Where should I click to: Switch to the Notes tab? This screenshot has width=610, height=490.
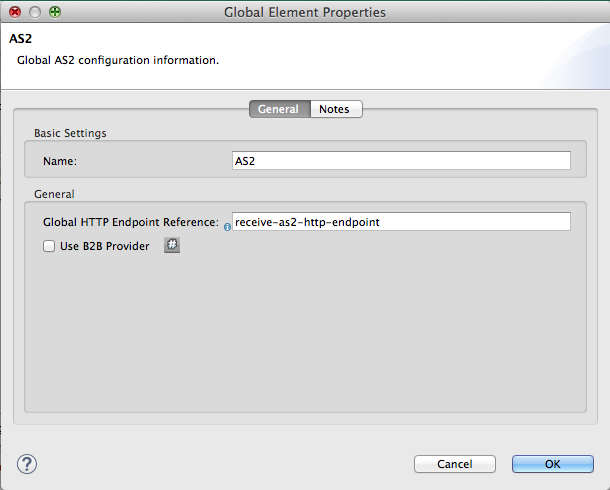coord(334,109)
